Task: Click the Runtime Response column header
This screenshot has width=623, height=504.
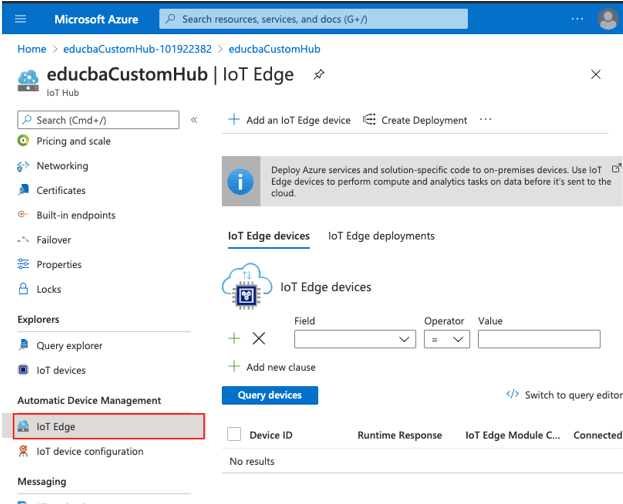Action: 400,435
